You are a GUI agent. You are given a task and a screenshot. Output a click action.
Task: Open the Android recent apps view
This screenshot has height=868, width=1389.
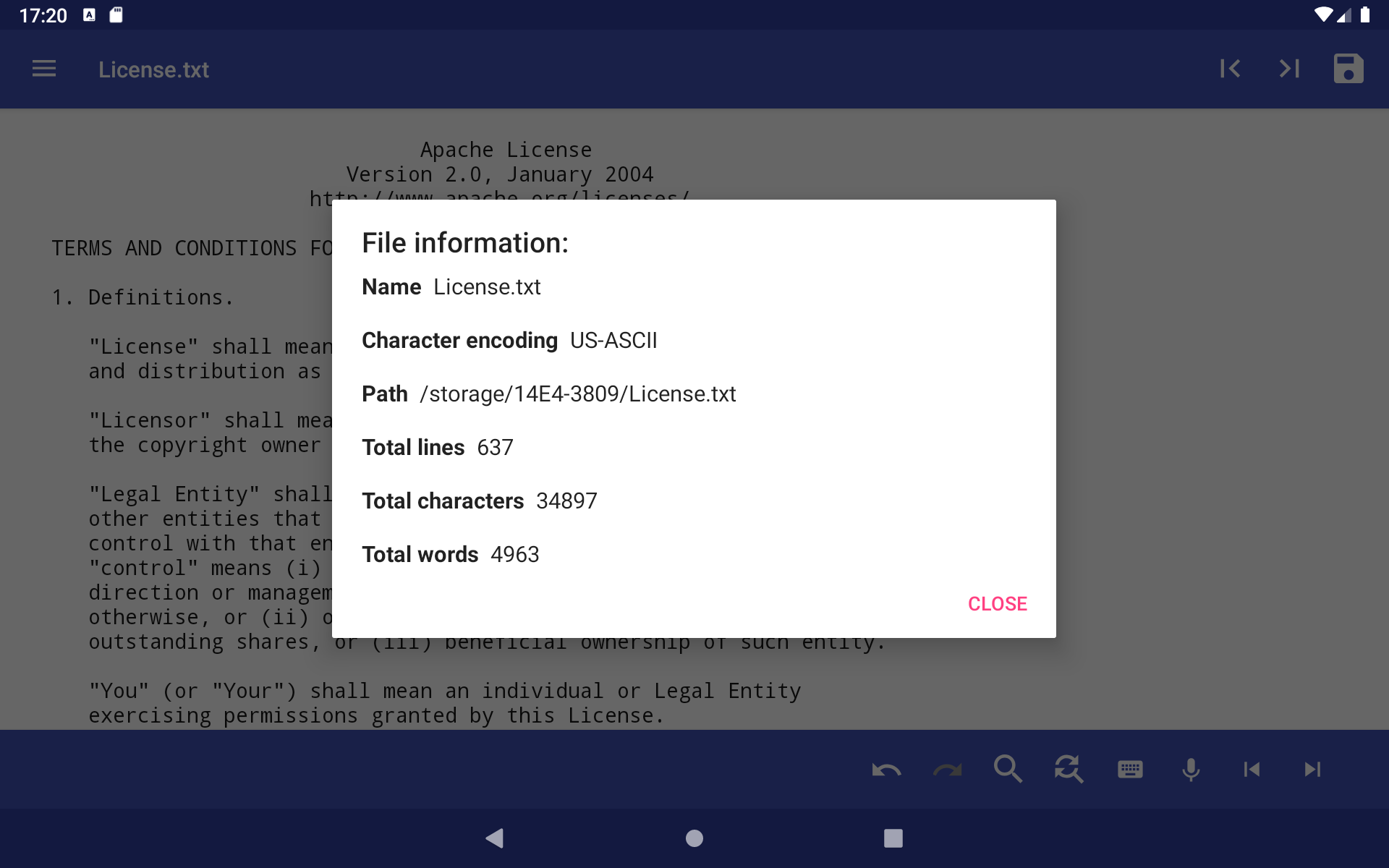[x=893, y=838]
